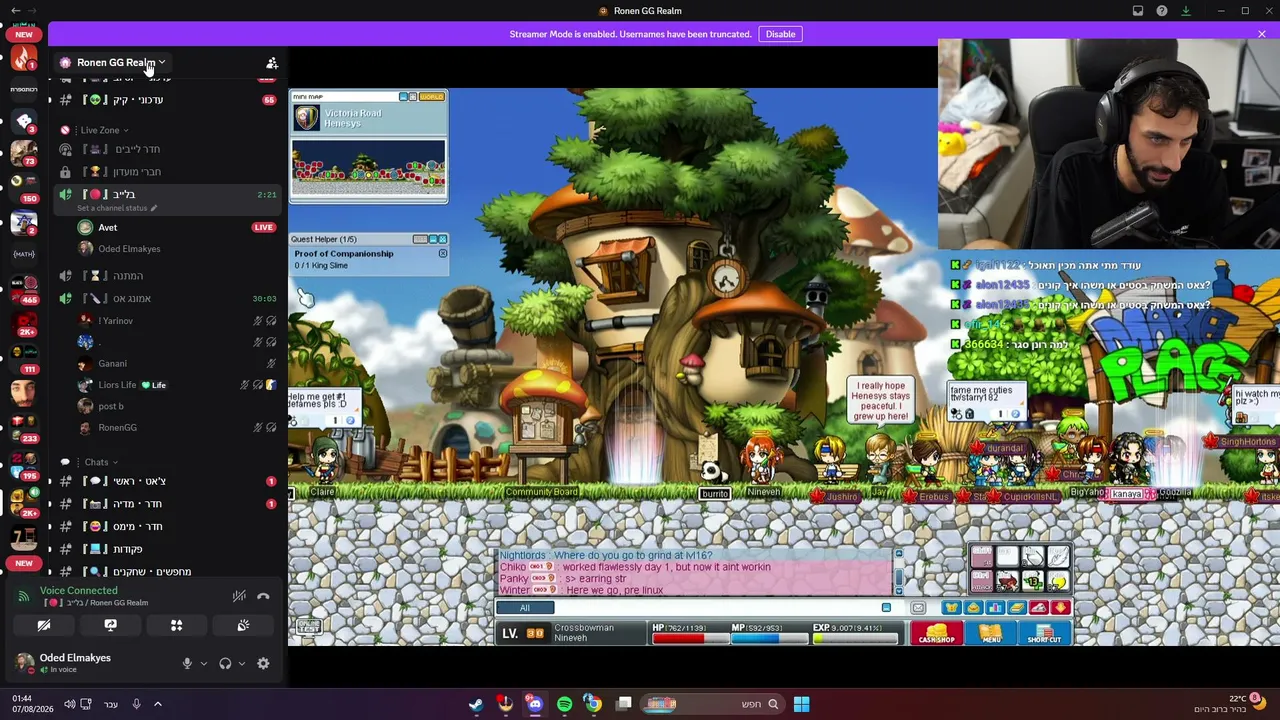Select the בלייב voice channel
Viewport: 1280px width, 720px height.
click(x=167, y=194)
